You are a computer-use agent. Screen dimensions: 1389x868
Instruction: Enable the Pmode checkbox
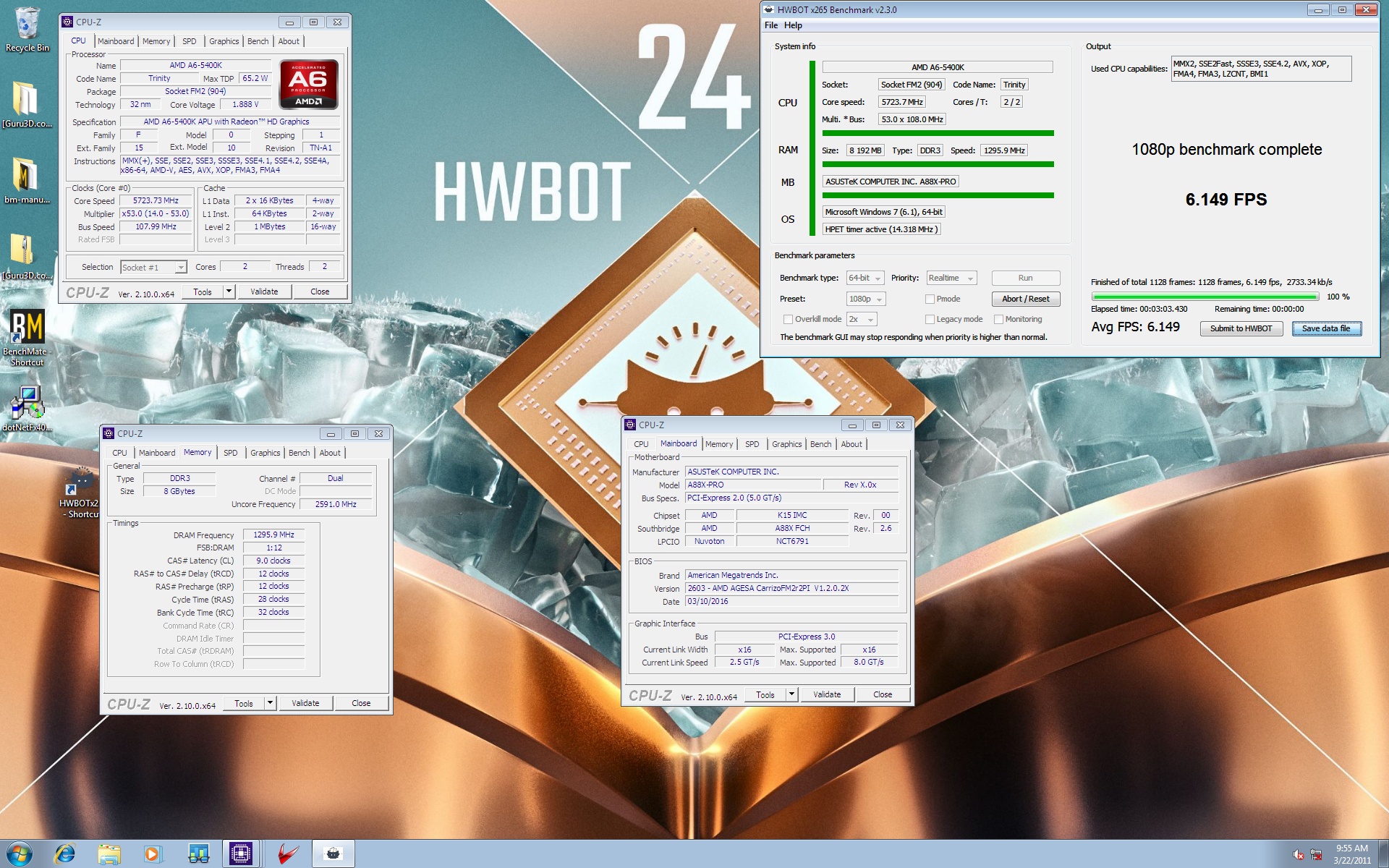[x=930, y=299]
